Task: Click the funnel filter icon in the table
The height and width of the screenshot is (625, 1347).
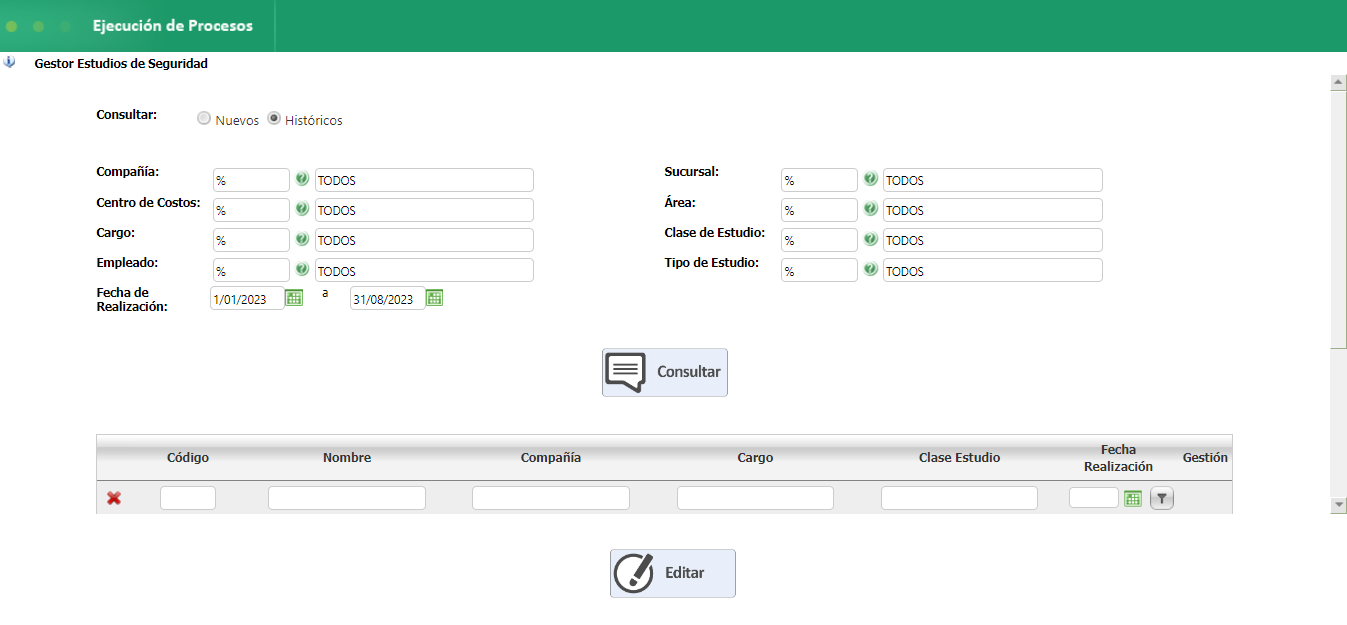Action: point(1161,498)
